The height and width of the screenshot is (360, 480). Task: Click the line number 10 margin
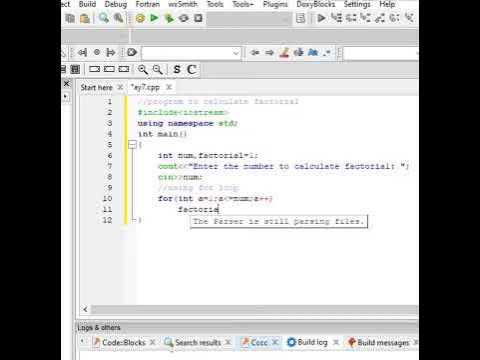pos(107,199)
